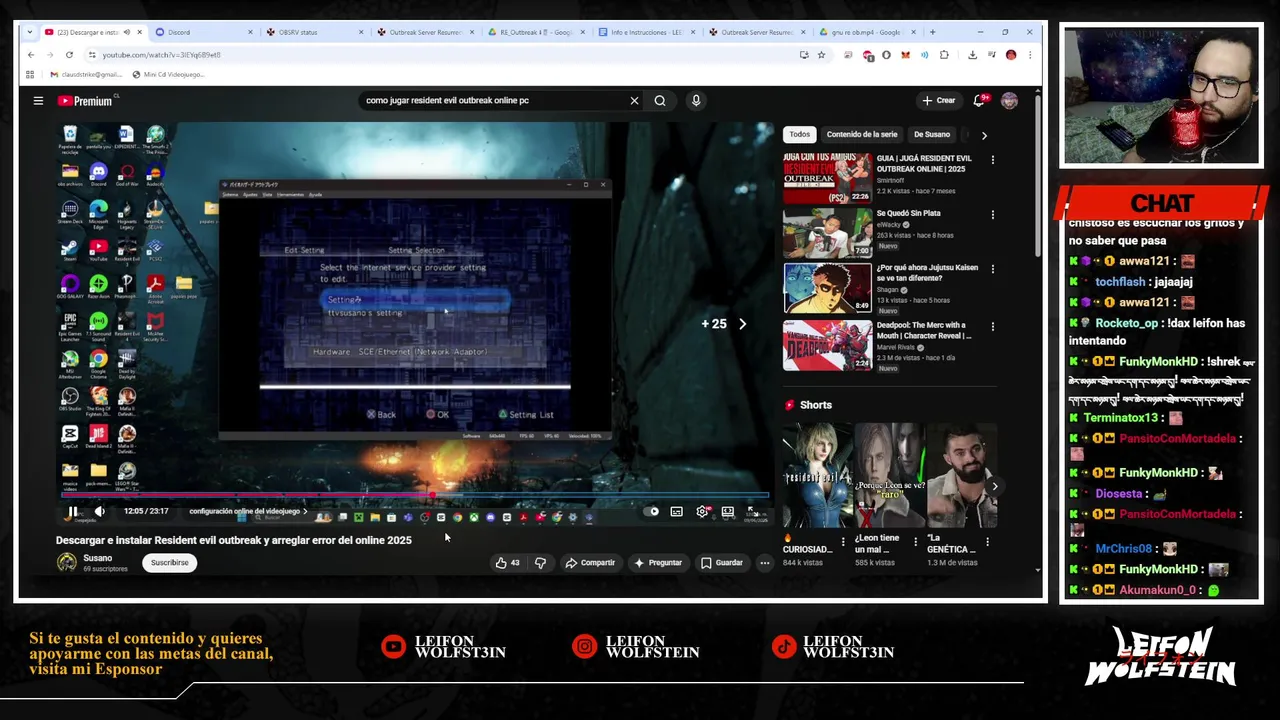The height and width of the screenshot is (720, 1280).
Task: Seek on the video progress bar
Action: click(415, 495)
